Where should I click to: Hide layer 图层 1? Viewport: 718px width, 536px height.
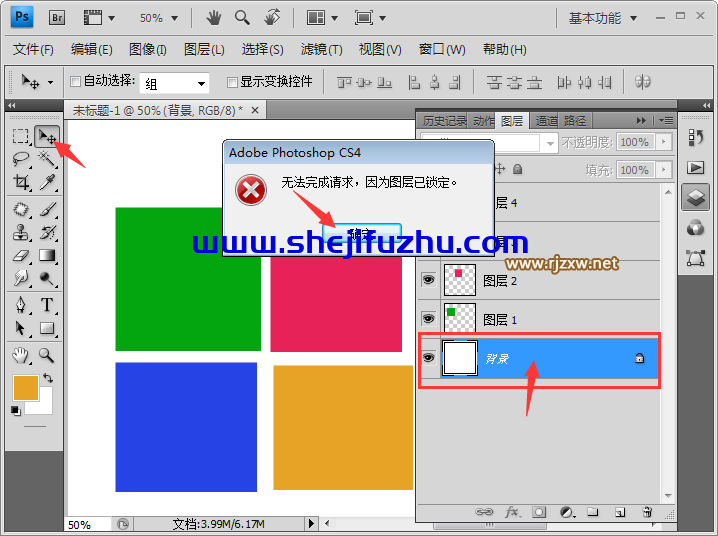pyautogui.click(x=429, y=319)
